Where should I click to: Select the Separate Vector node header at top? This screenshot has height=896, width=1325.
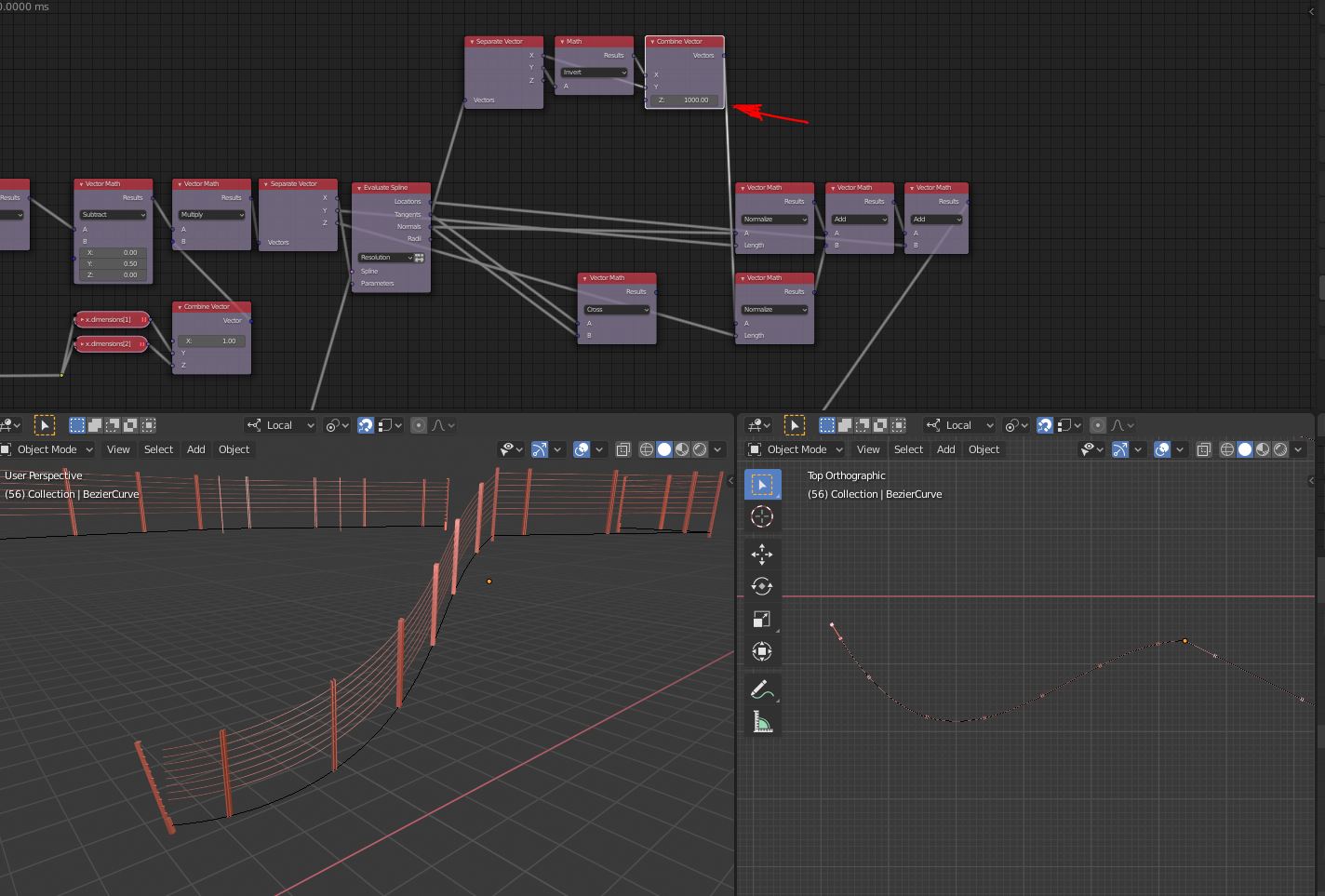pos(504,42)
